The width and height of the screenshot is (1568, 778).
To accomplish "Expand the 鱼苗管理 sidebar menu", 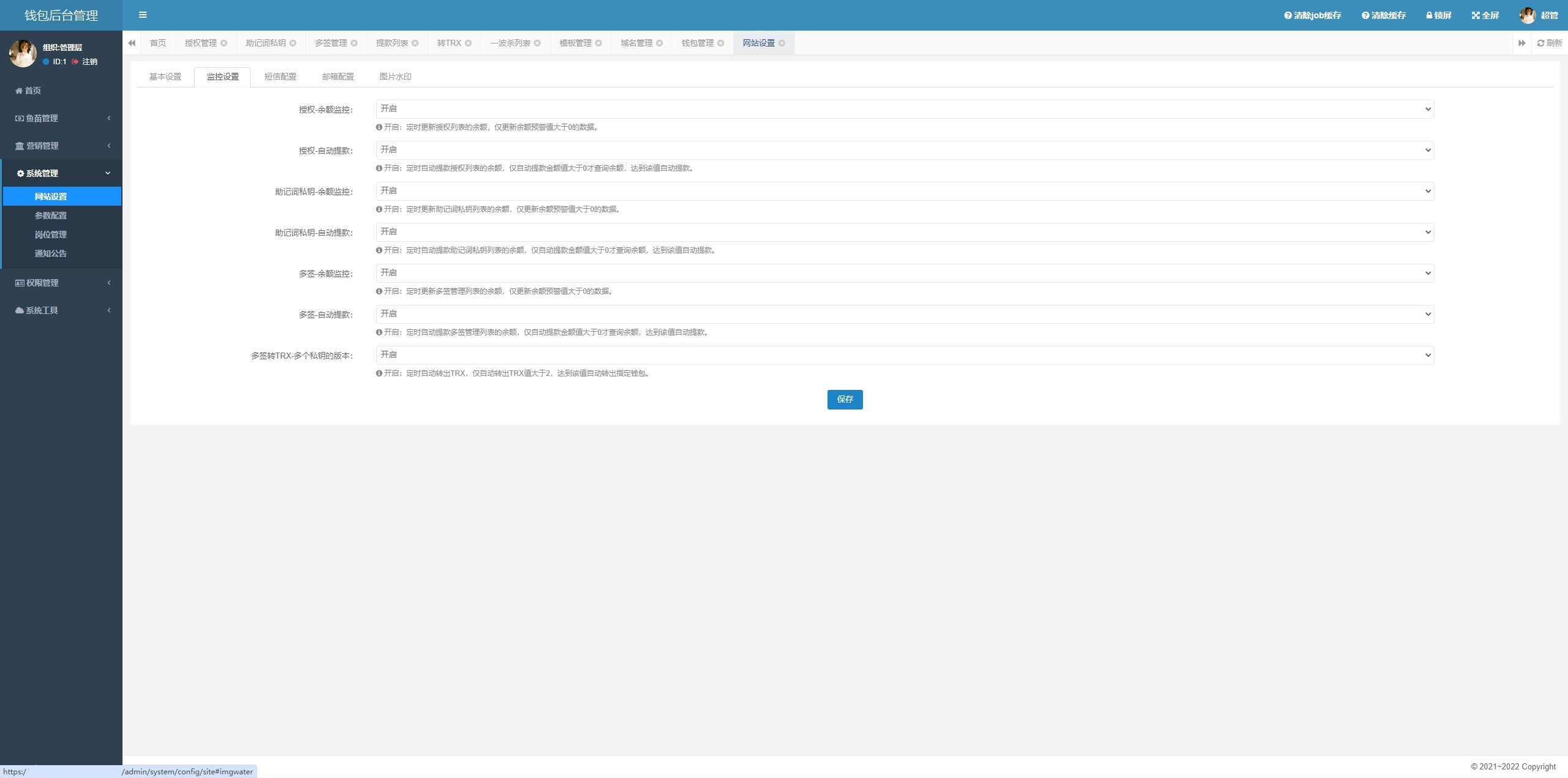I will click(61, 118).
